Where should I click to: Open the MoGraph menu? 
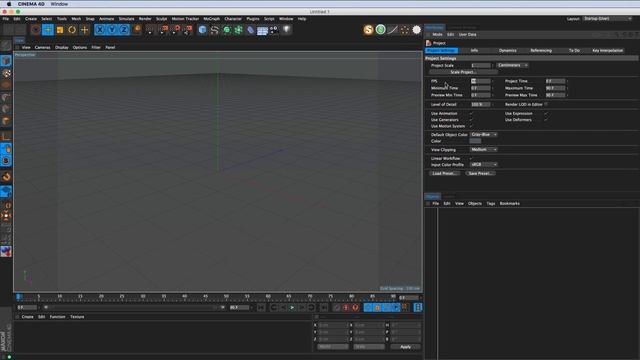[x=211, y=19]
